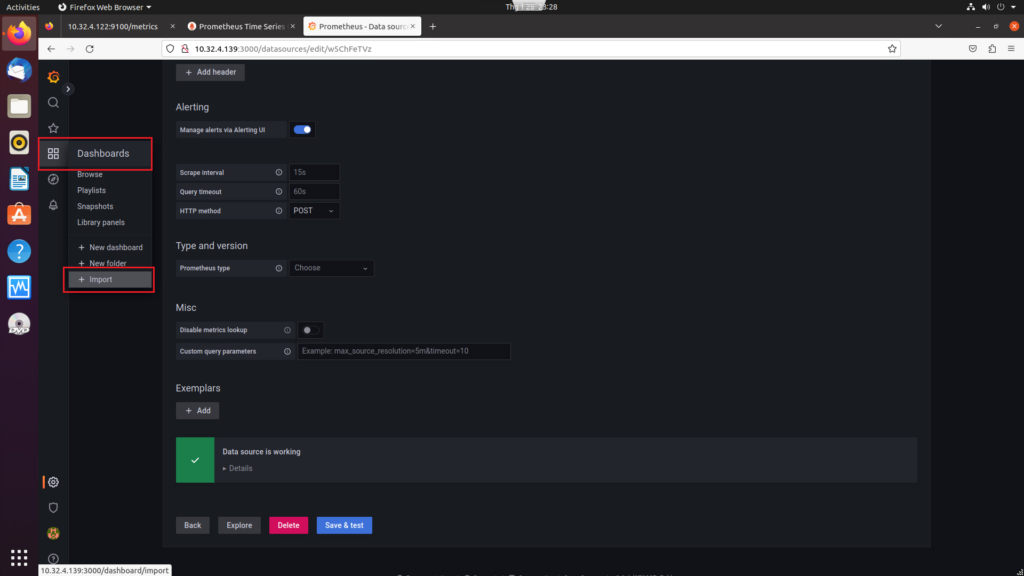Image resolution: width=1024 pixels, height=576 pixels.
Task: Click Dashboards menu header
Action: [x=103, y=153]
